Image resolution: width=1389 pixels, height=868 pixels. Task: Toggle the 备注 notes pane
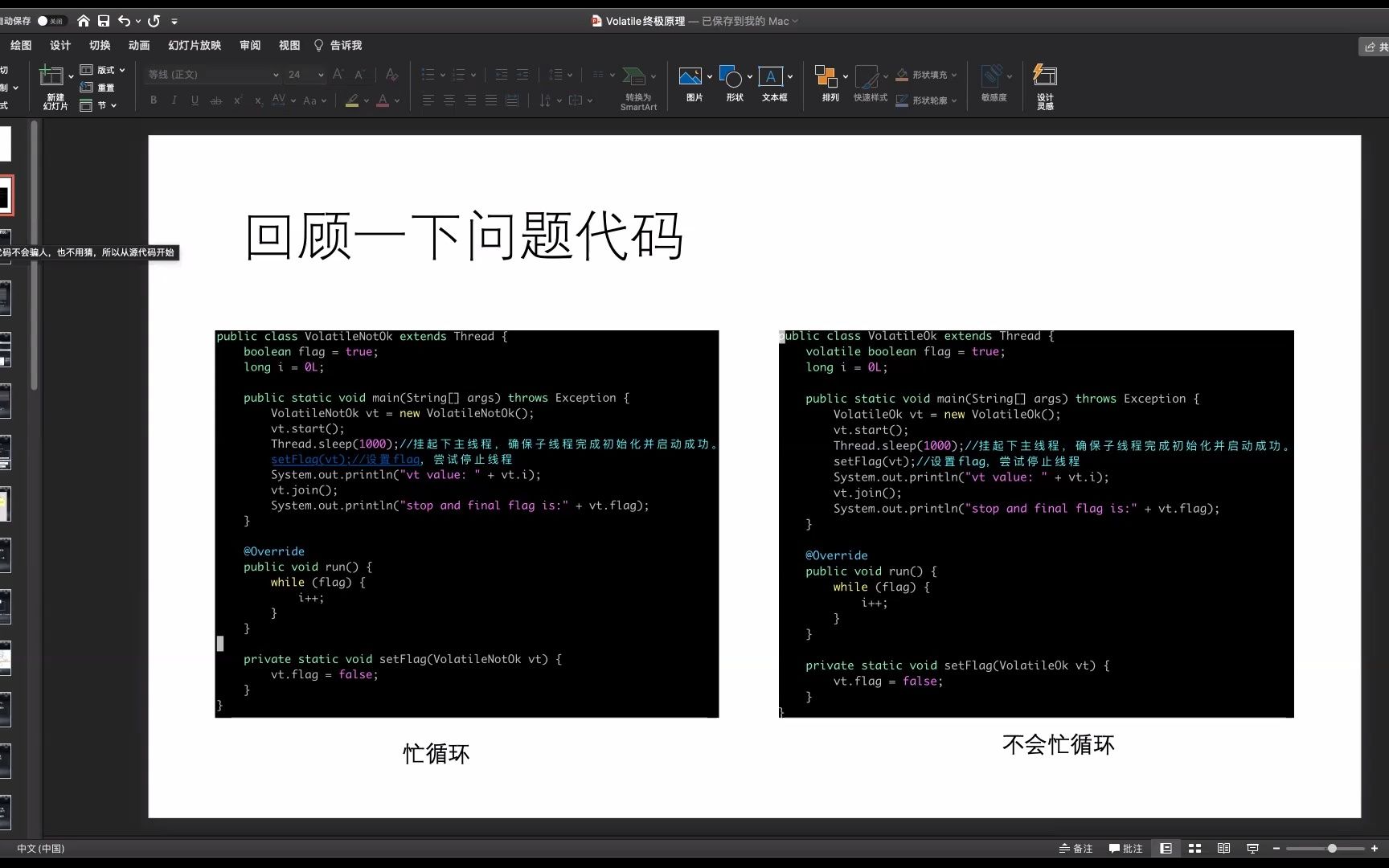pyautogui.click(x=1076, y=848)
